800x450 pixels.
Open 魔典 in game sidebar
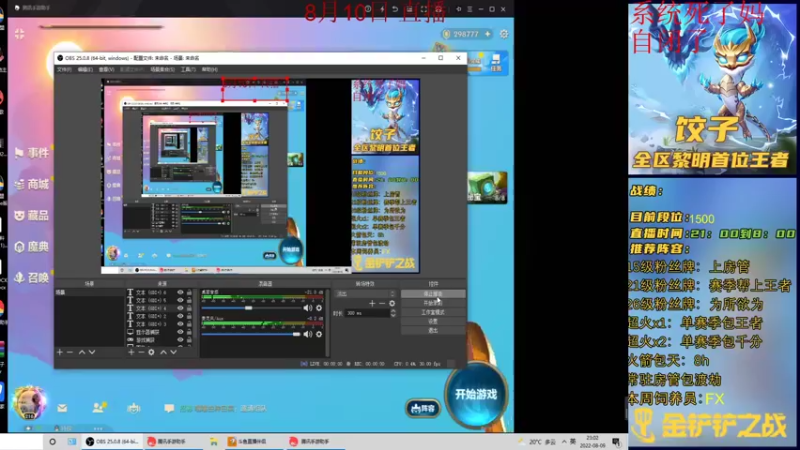[32, 247]
